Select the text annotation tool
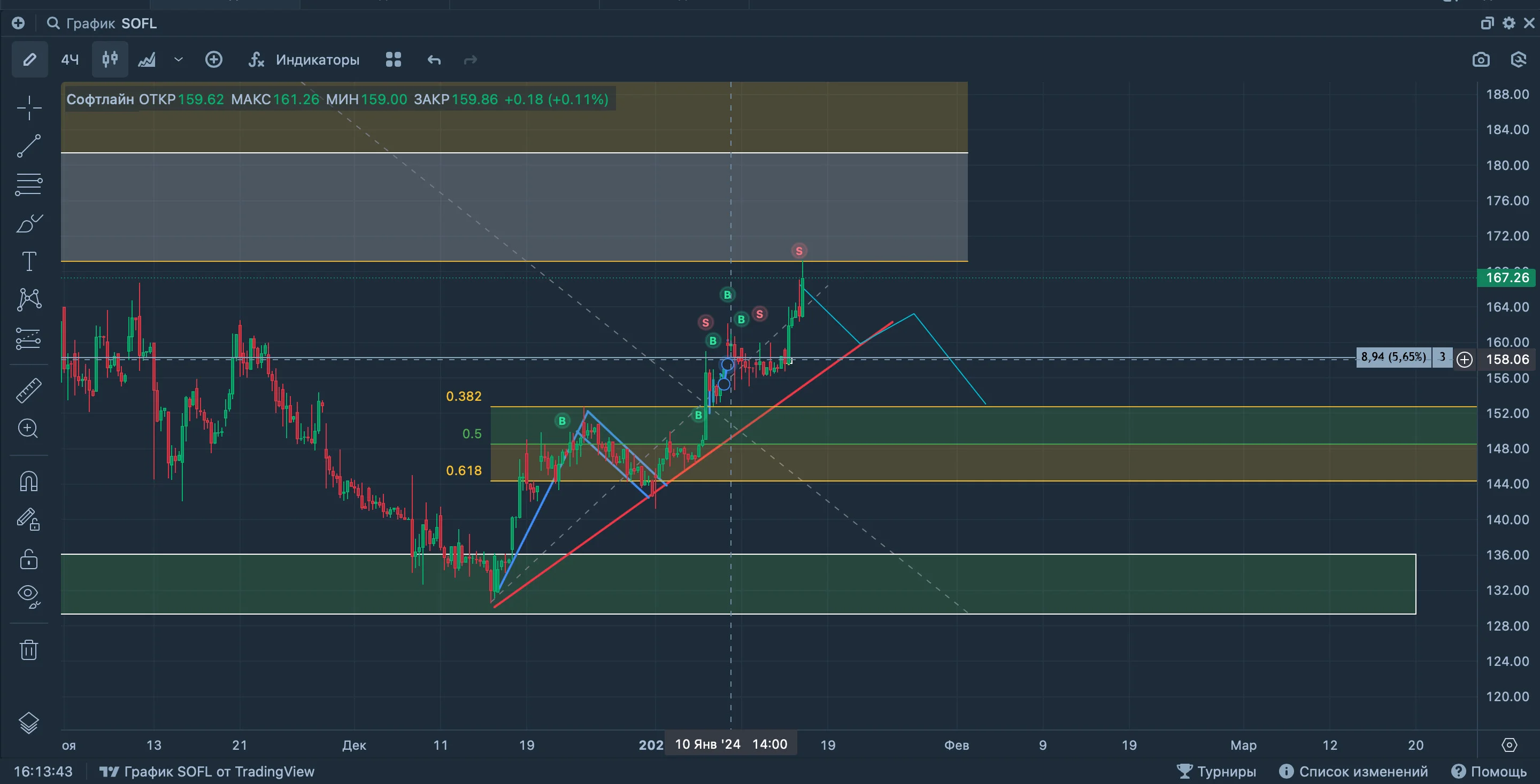This screenshot has height=784, width=1540. 29,261
